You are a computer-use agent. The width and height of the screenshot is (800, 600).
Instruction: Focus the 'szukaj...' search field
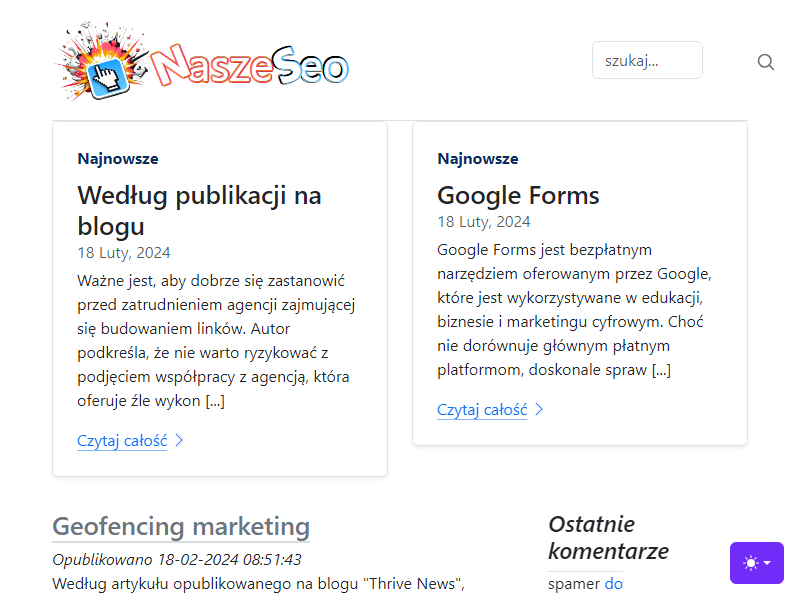click(647, 60)
